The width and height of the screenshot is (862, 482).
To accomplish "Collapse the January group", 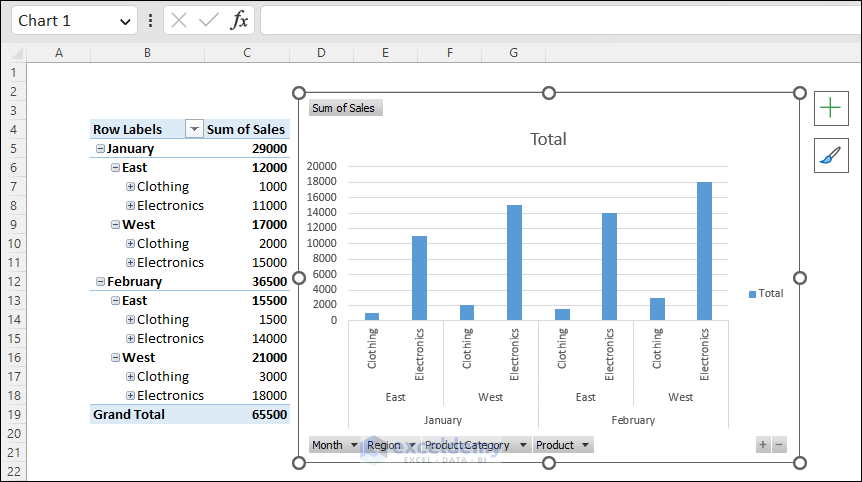I will click(100, 148).
